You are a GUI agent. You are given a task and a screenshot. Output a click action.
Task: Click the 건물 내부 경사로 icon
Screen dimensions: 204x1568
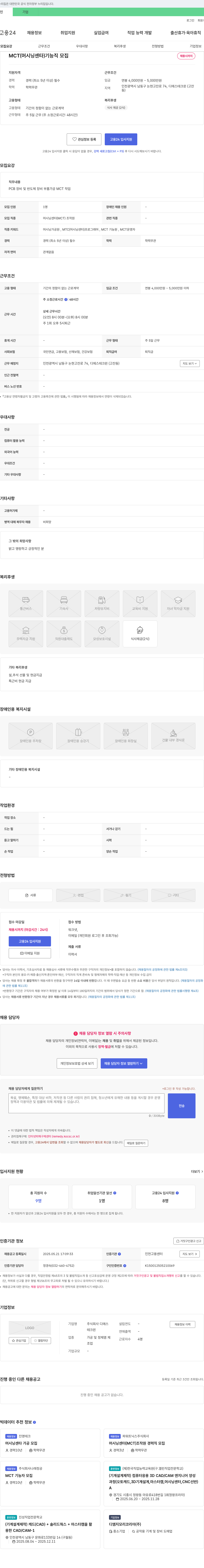(173, 735)
